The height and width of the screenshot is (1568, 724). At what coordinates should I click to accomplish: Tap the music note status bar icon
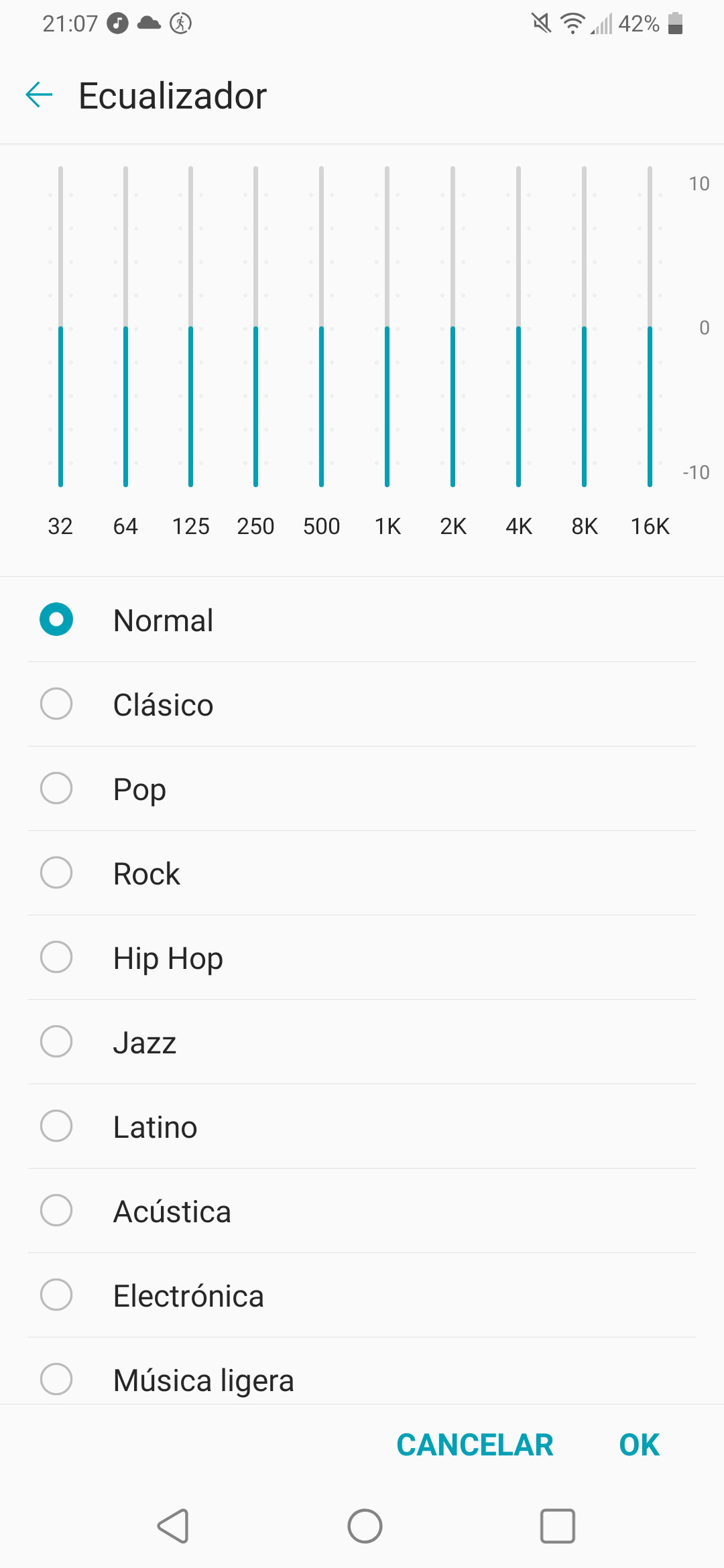pos(118,23)
